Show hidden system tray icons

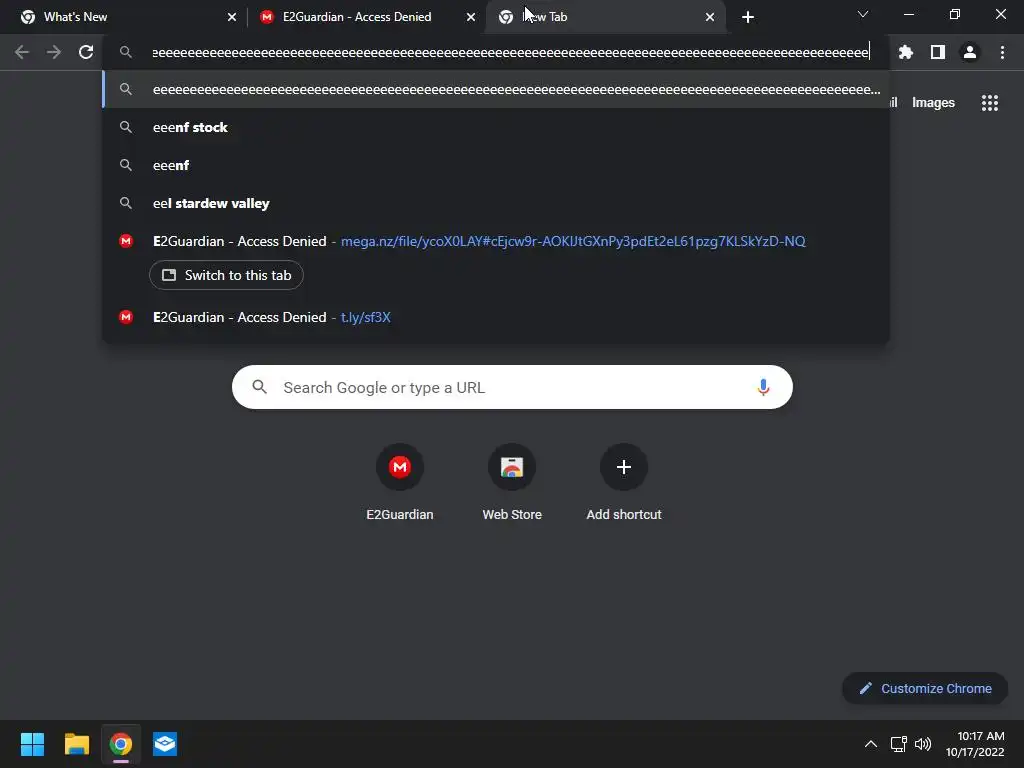coord(871,744)
